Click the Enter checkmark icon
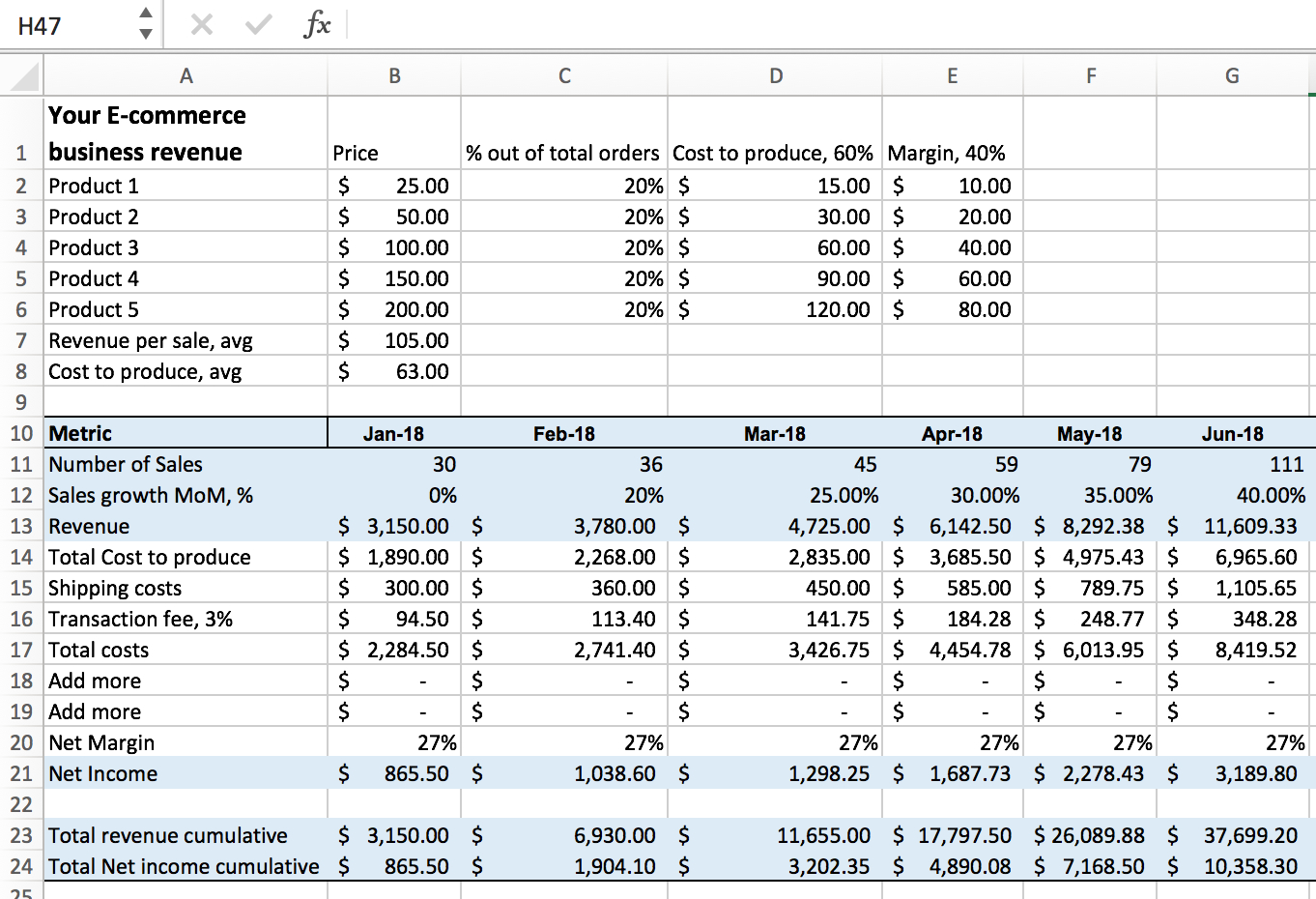This screenshot has height=899, width=1316. [x=257, y=24]
